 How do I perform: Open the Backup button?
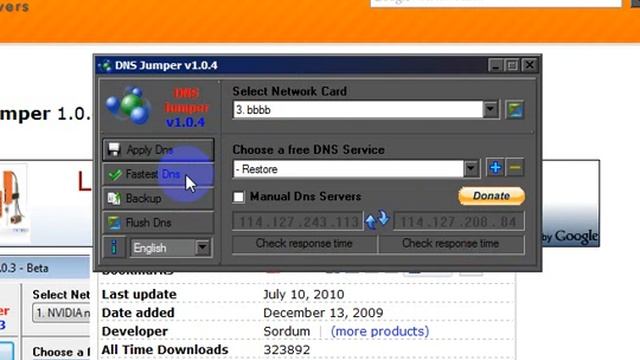pyautogui.click(x=158, y=198)
